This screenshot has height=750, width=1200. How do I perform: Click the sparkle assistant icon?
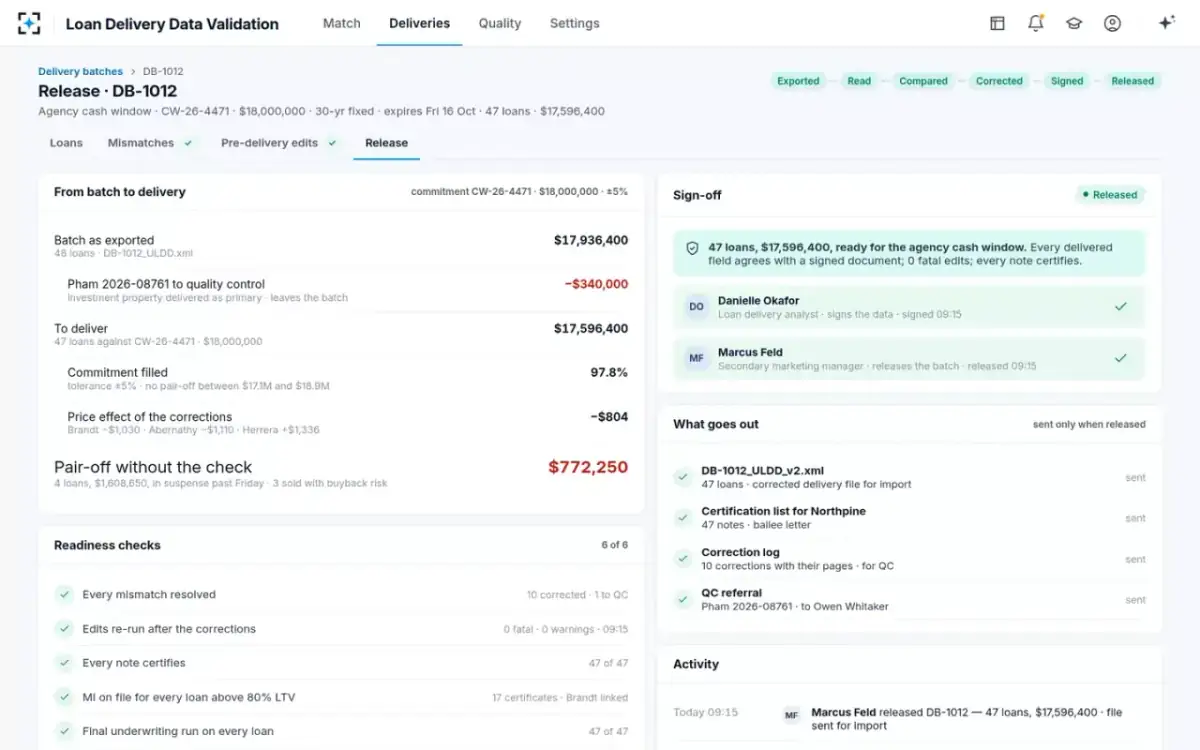[1166, 23]
